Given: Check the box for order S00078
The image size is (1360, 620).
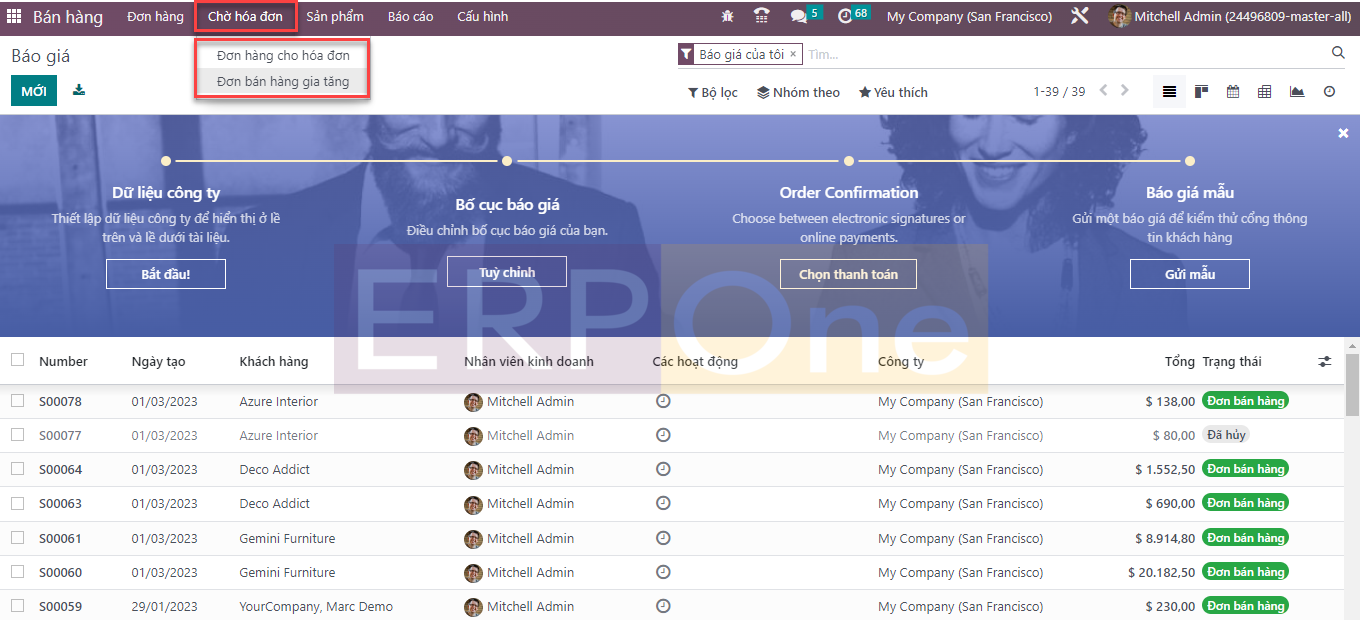Looking at the screenshot, I should pos(17,401).
